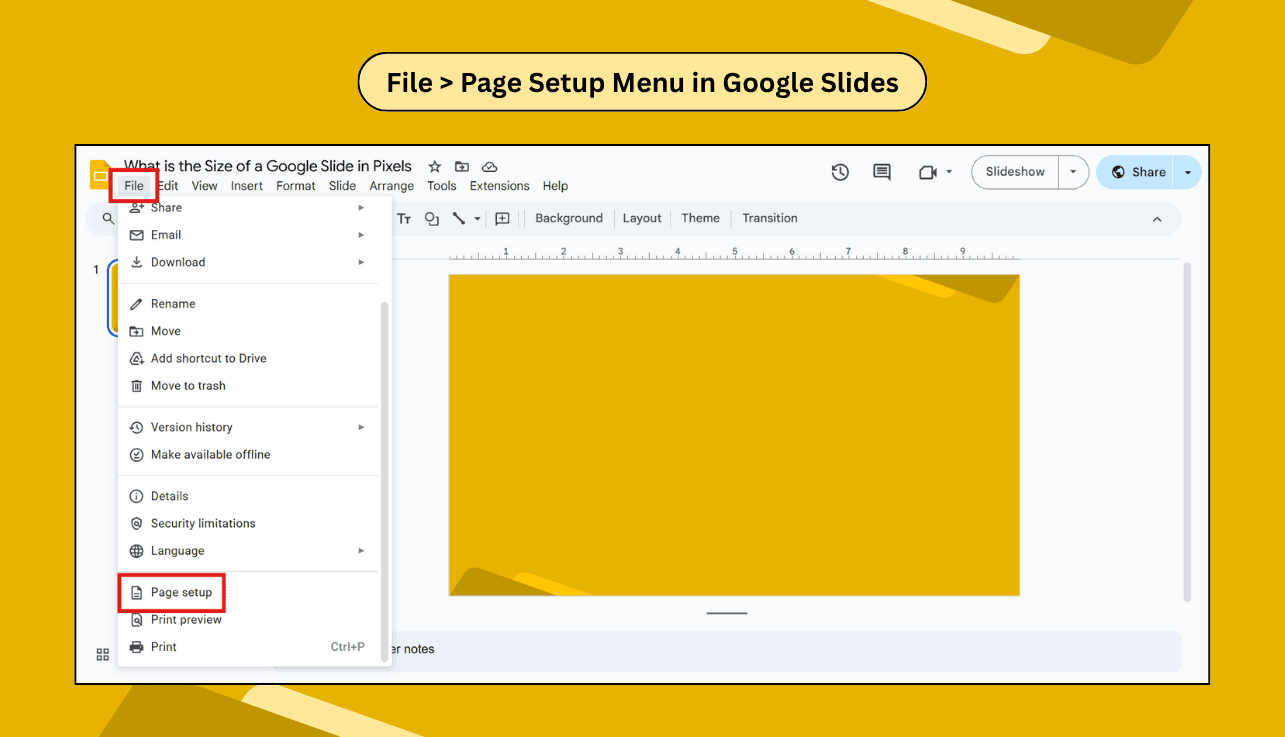This screenshot has width=1285, height=737.
Task: Pick the Line tool from the toolbar
Action: point(457,218)
